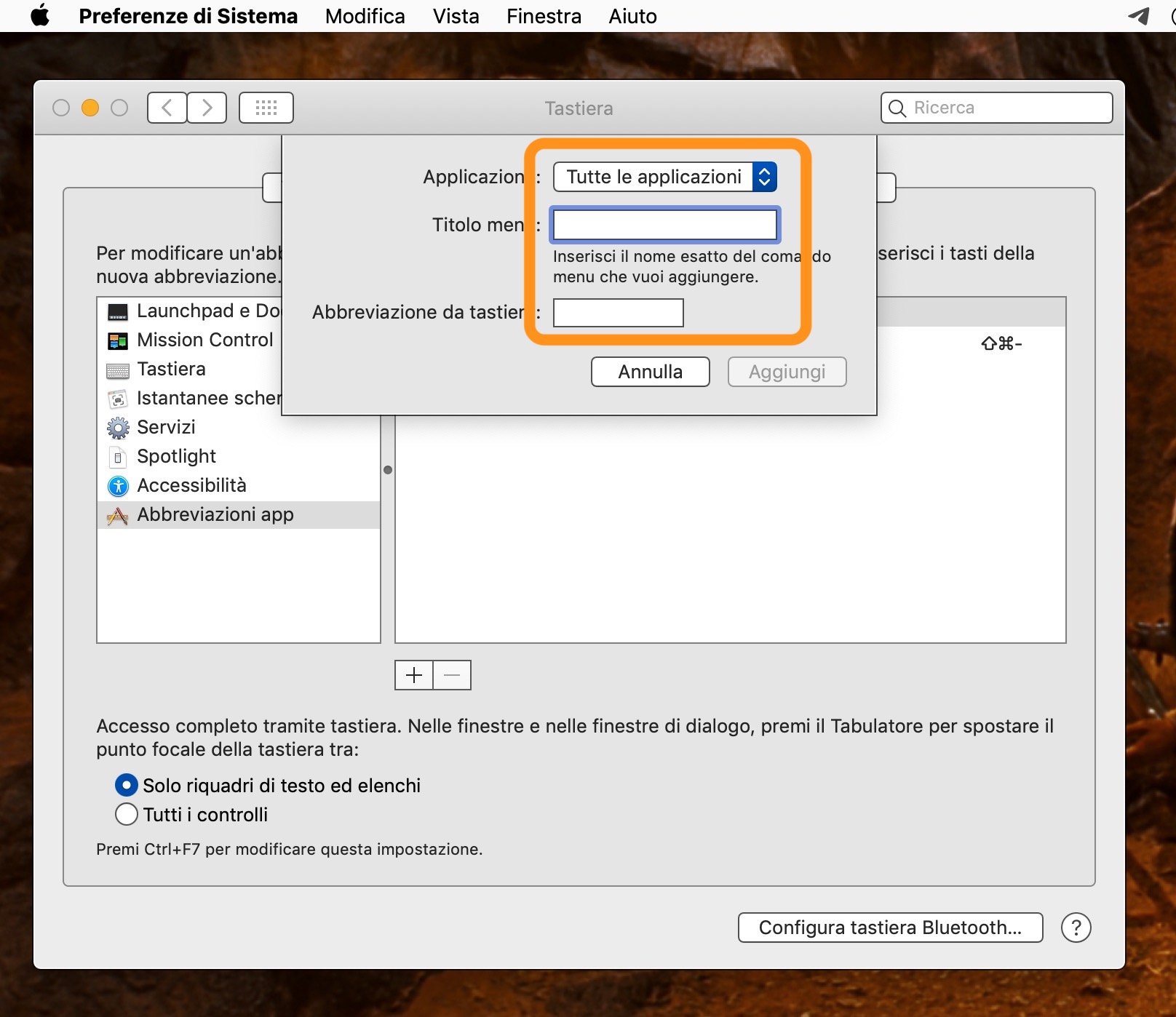Open the Tutte le applicazioni dropdown
The image size is (1176, 1017).
coord(665,177)
